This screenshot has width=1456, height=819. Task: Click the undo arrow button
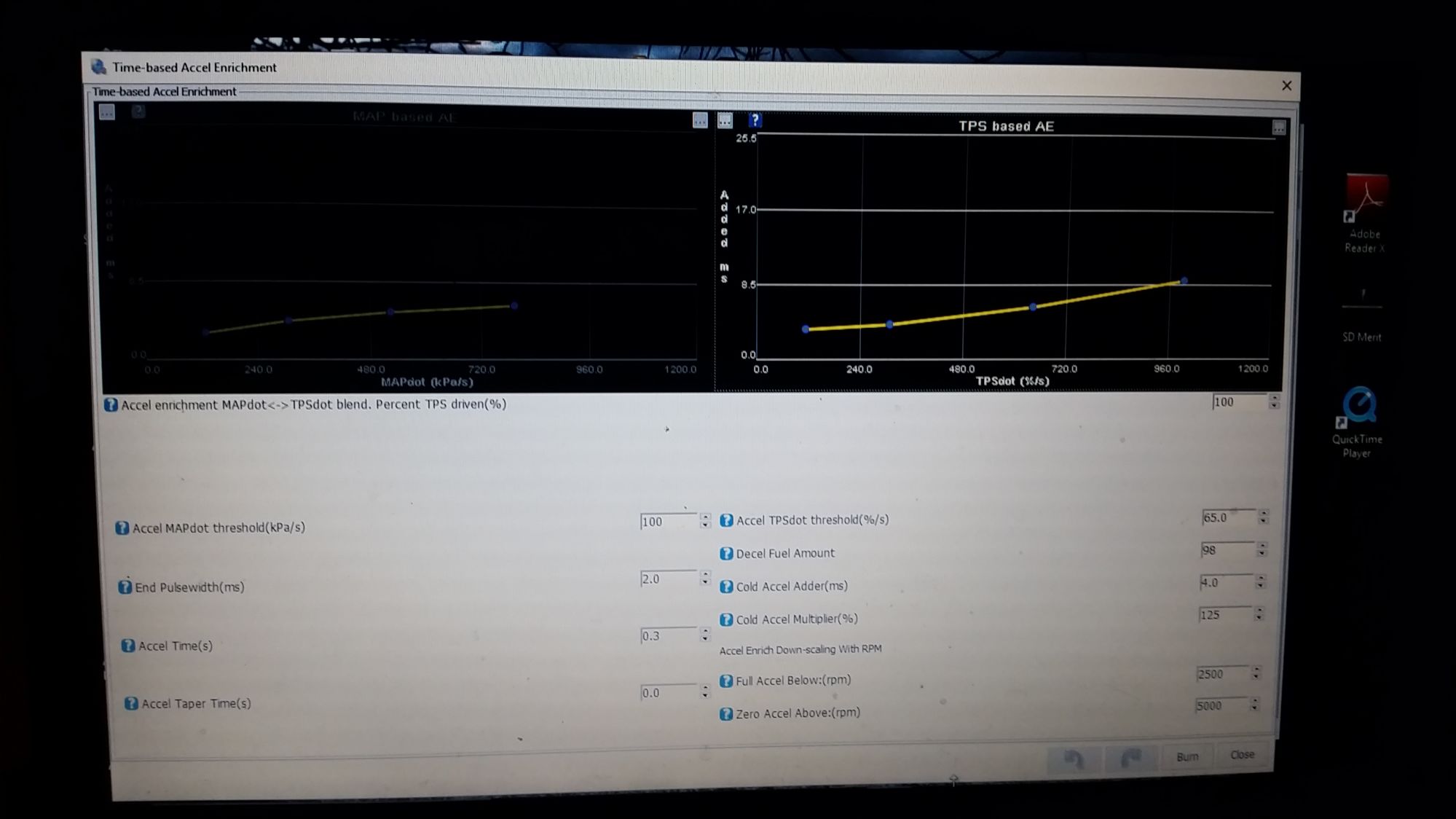1074,759
